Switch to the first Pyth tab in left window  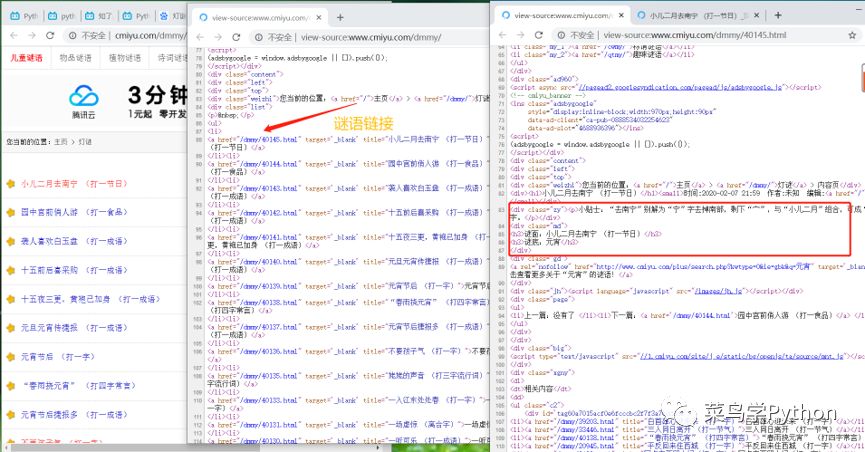click(25, 16)
